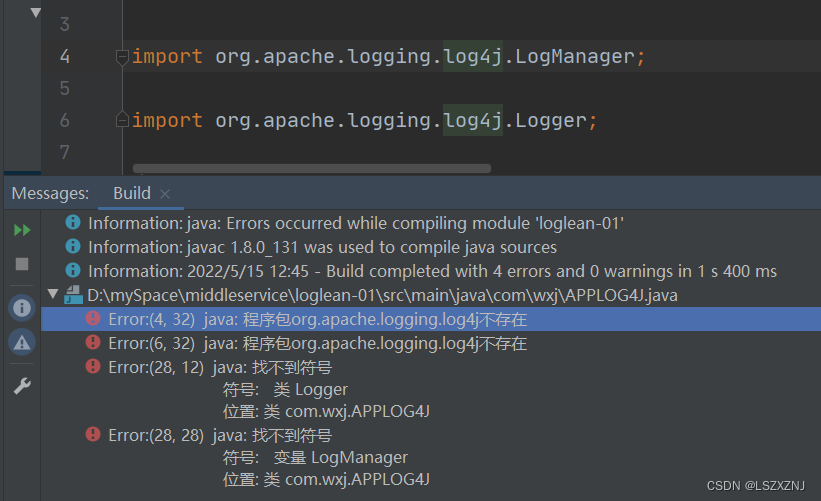Select 'Build completed with 4 errors' information line

click(432, 271)
